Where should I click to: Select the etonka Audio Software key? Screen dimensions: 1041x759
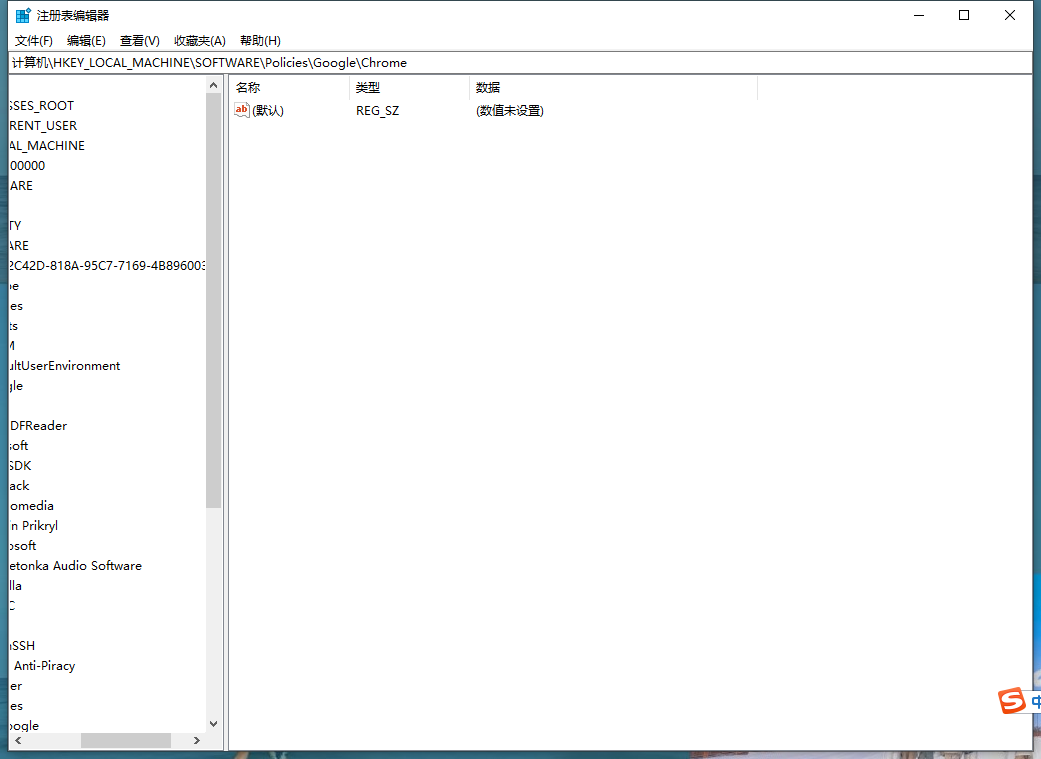click(x=76, y=566)
